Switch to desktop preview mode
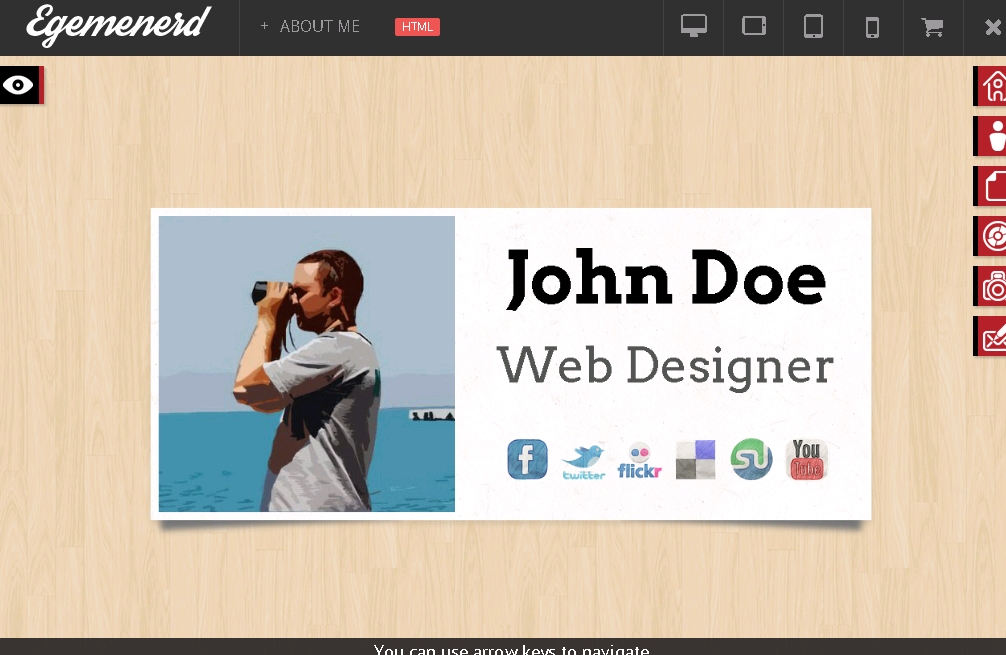The width and height of the screenshot is (1006, 655). click(694, 27)
